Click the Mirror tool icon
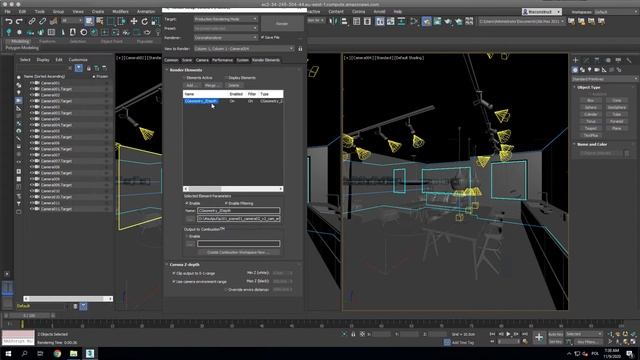 pos(333,21)
